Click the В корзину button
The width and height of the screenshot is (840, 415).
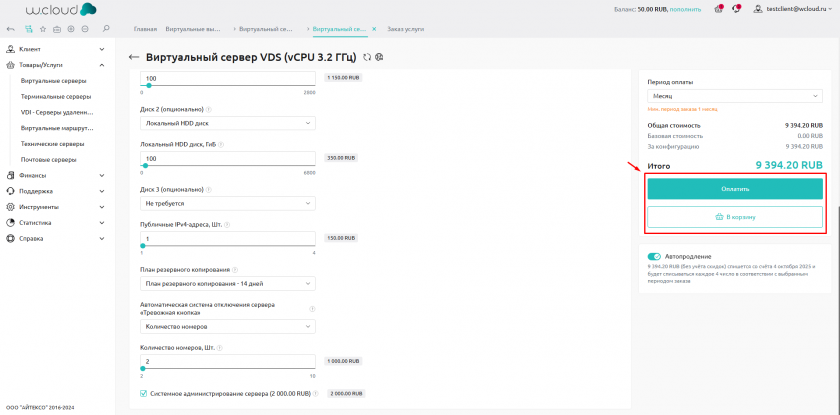(x=734, y=216)
